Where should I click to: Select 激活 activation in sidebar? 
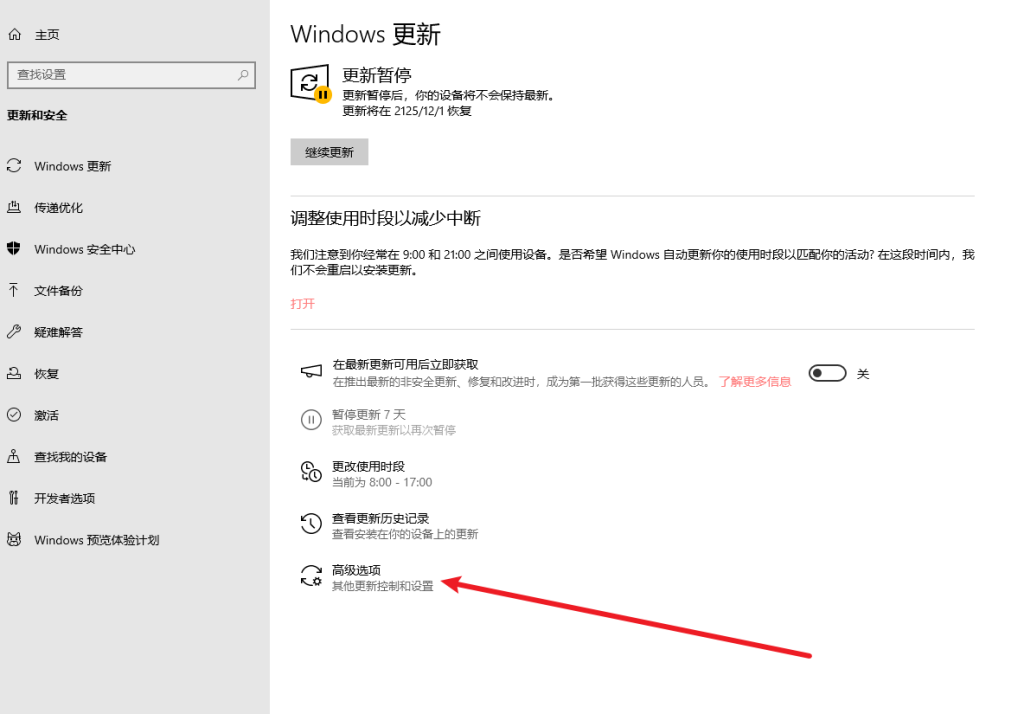click(46, 415)
